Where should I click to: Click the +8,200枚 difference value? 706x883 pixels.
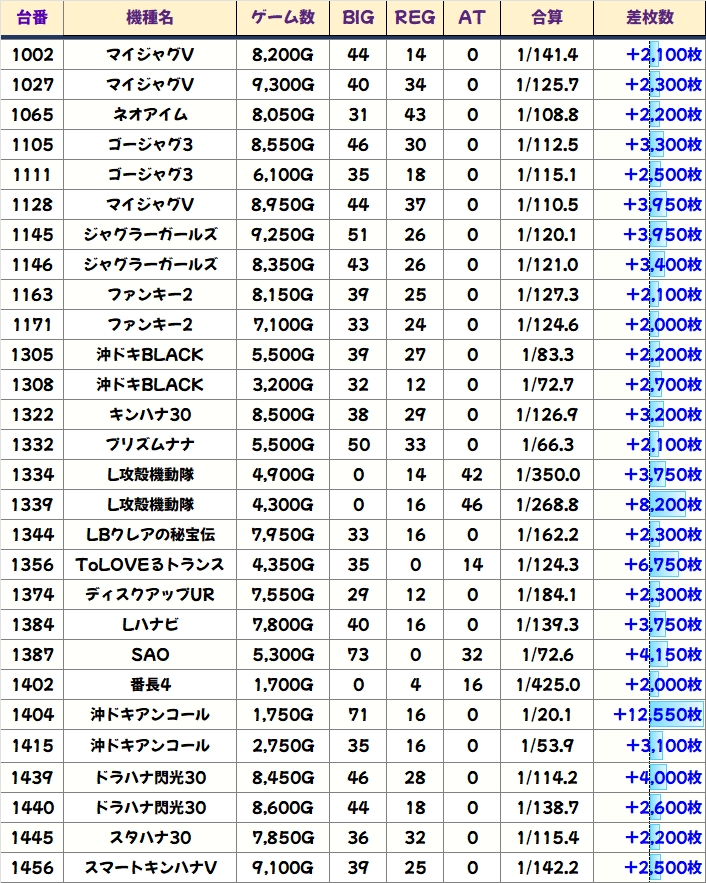point(663,505)
